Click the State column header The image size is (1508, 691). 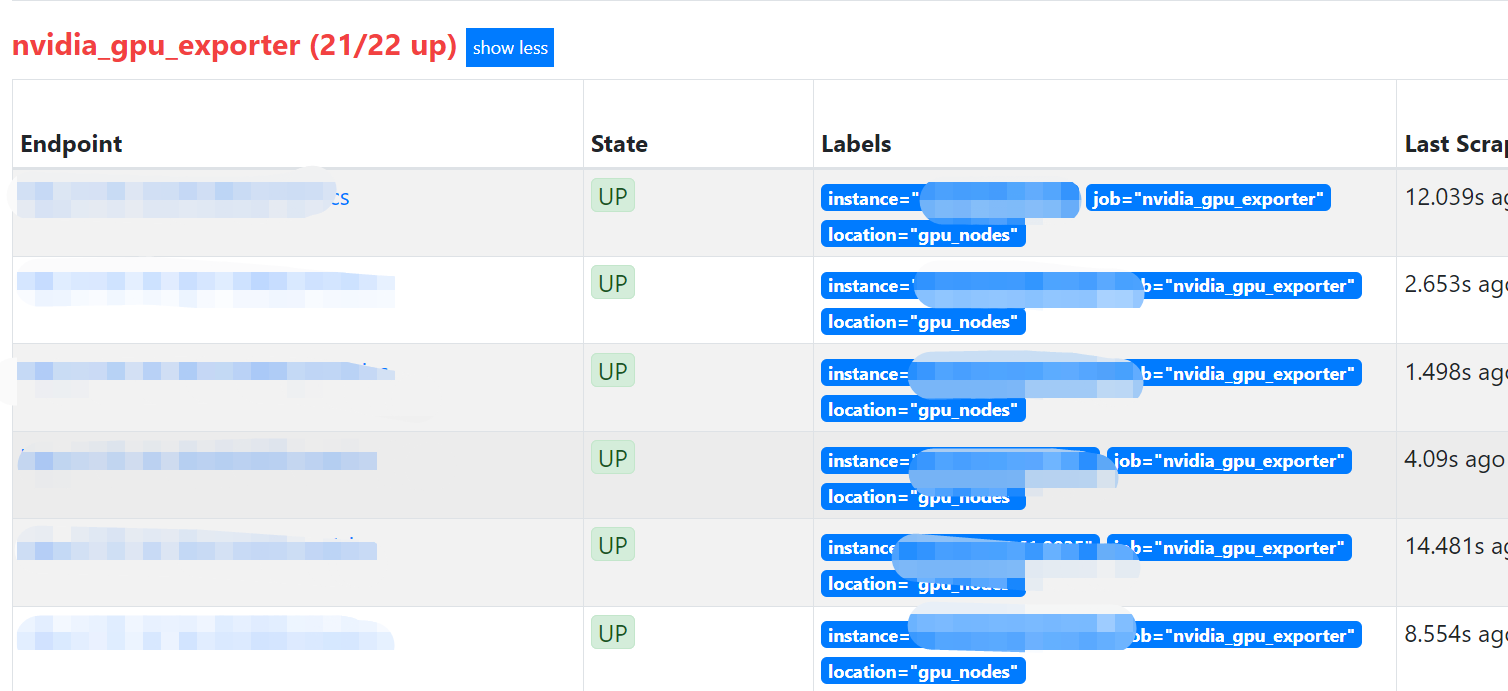[x=619, y=144]
